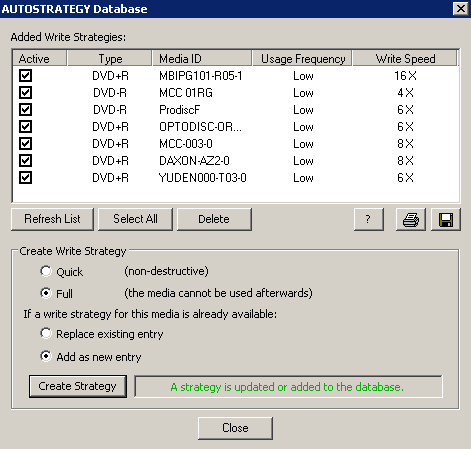Select the Quick non-destructive radio option
Screen dimensions: 471x449
(x=46, y=271)
